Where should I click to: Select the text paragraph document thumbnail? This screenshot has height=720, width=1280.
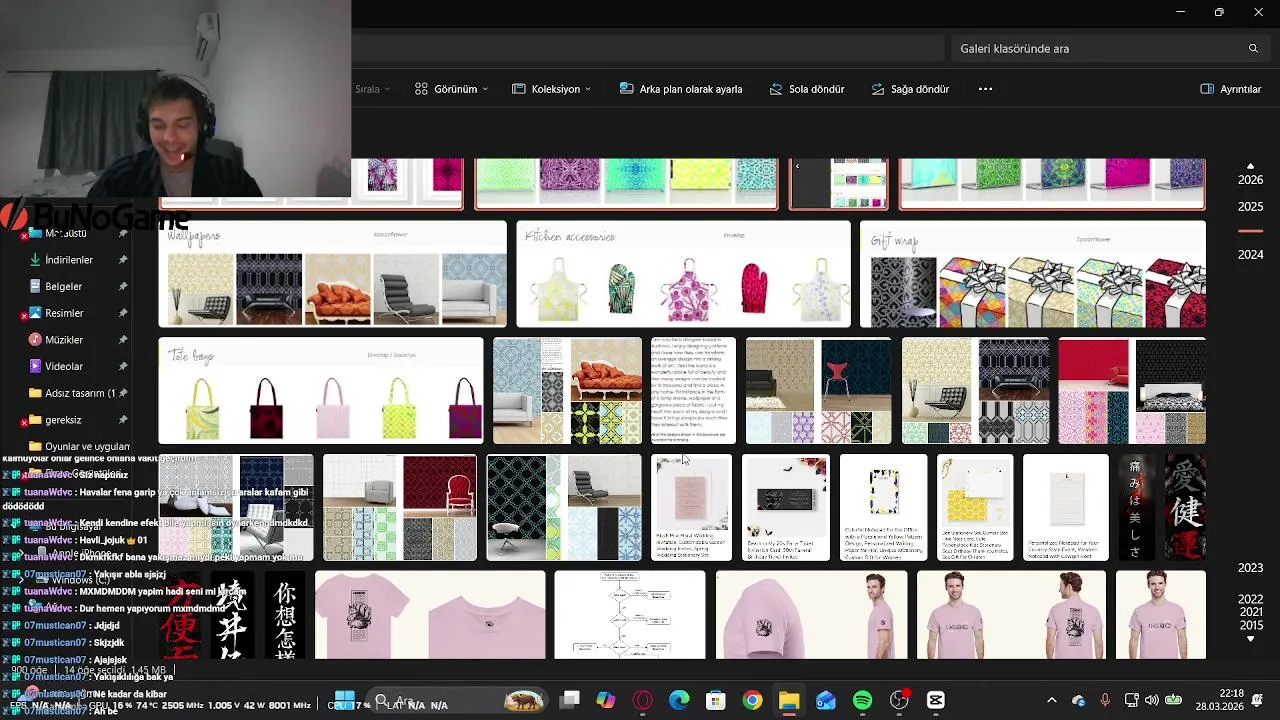(x=693, y=391)
